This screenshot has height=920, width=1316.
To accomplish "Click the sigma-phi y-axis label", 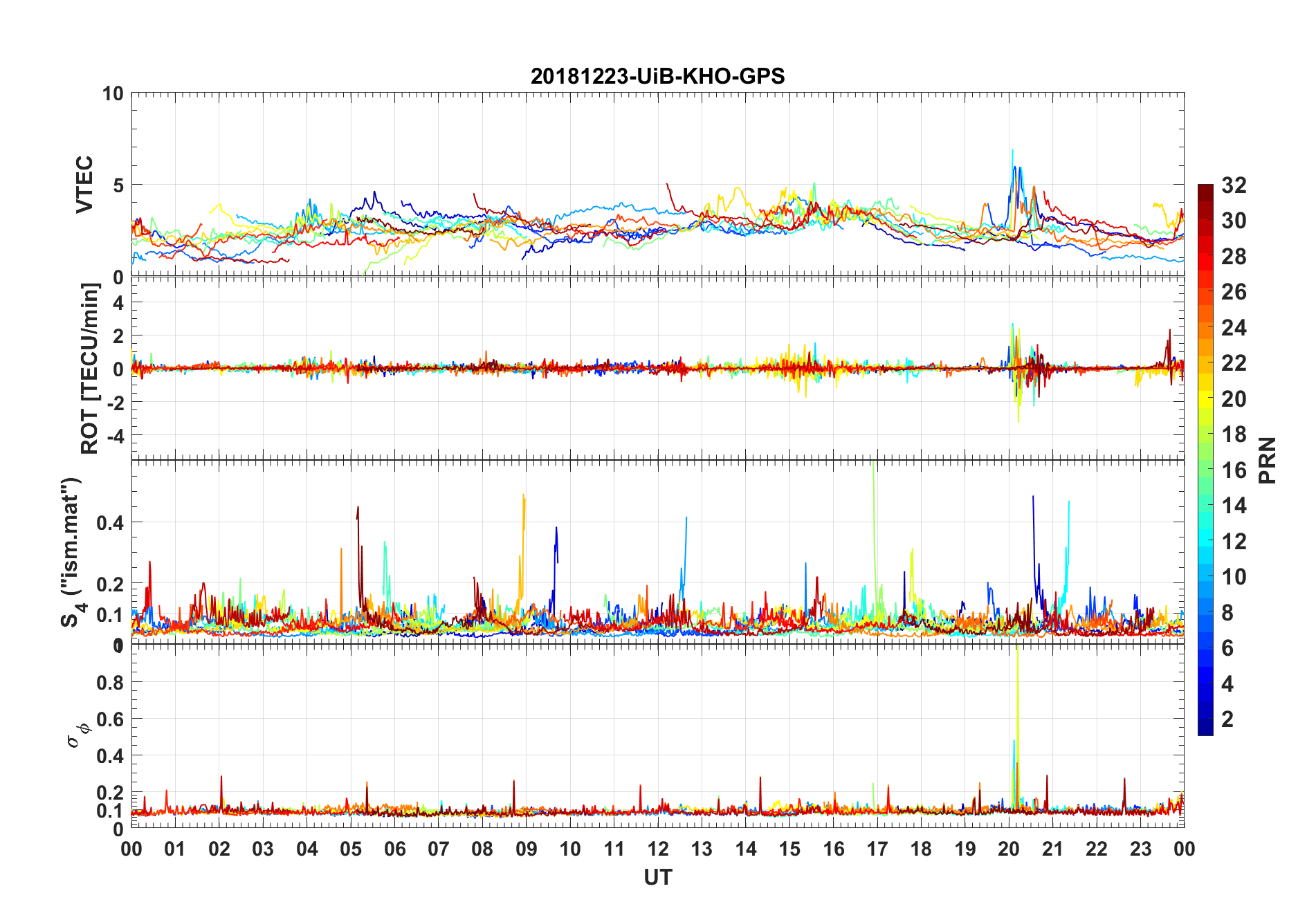I will coord(78,735).
